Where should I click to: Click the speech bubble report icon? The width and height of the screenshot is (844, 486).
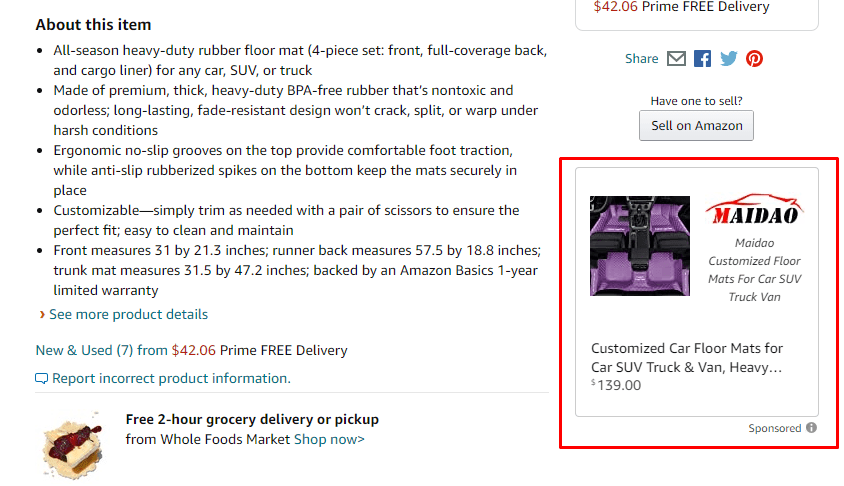click(x=41, y=379)
